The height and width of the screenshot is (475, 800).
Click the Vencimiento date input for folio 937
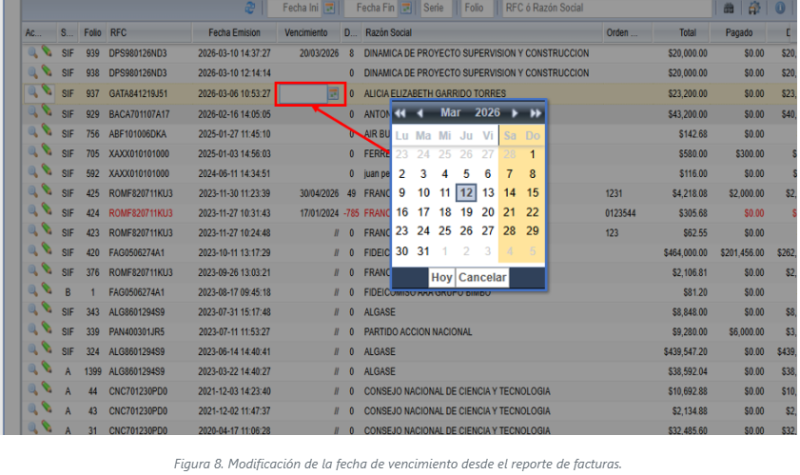pos(303,94)
